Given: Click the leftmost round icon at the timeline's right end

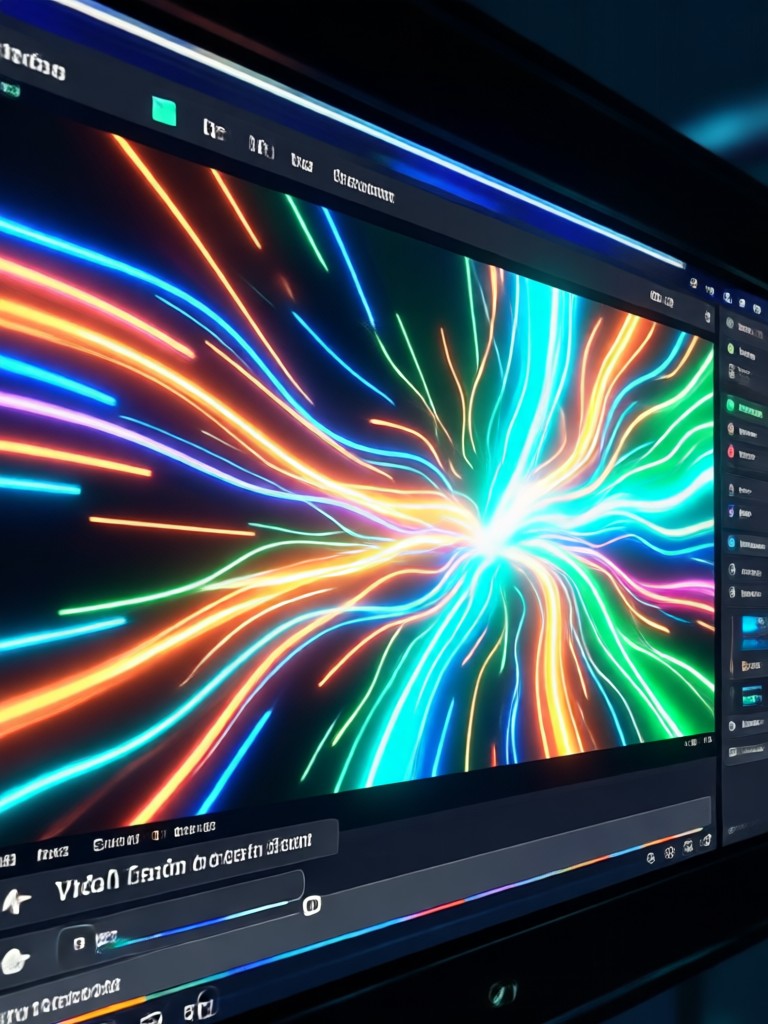Looking at the screenshot, I should point(650,858).
